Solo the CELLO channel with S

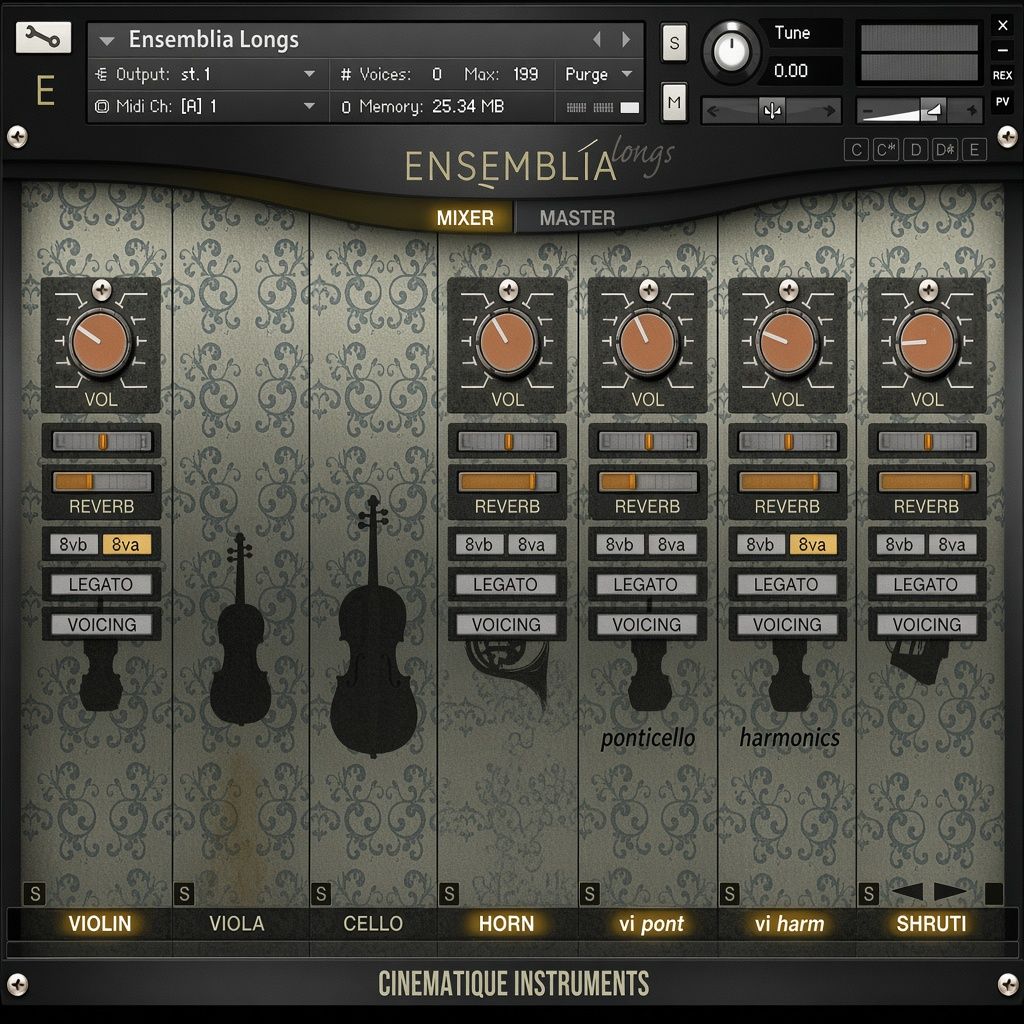321,893
